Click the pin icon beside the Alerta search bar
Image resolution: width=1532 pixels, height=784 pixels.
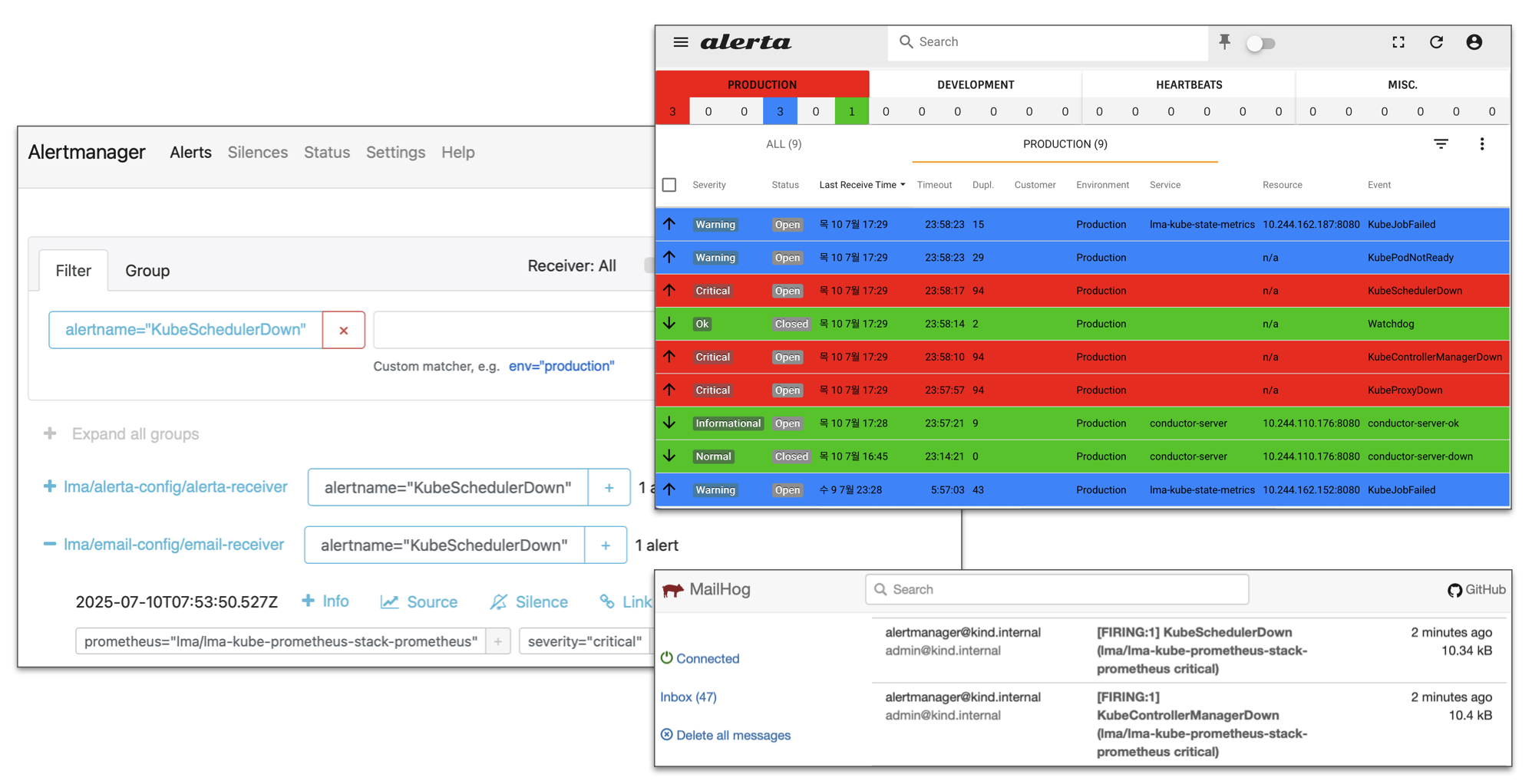tap(1224, 42)
